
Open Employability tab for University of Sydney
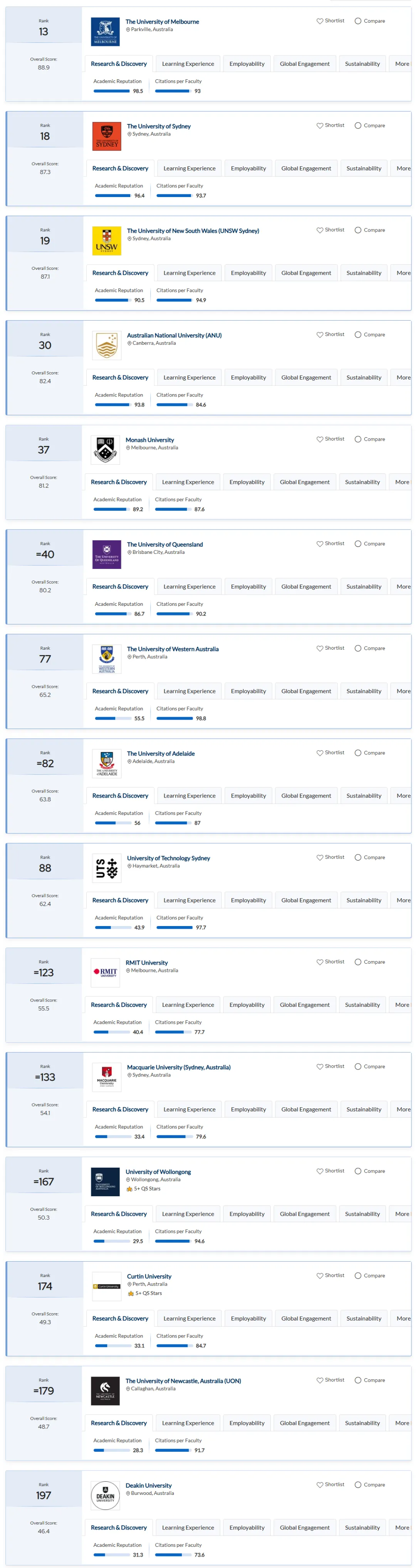(248, 169)
